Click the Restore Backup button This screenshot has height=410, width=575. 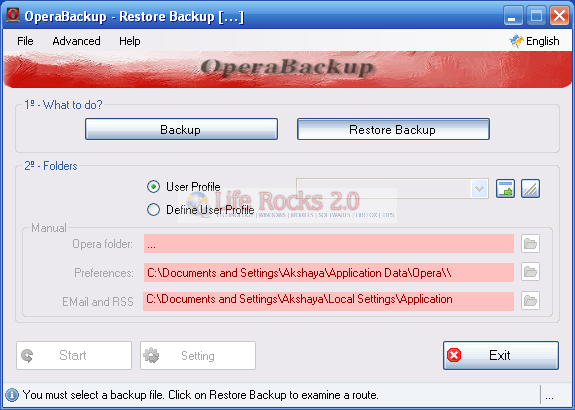click(393, 129)
